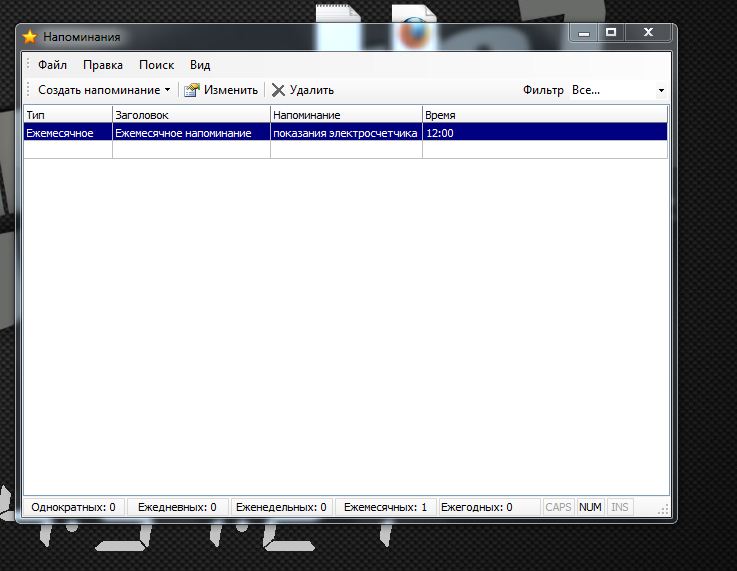Click the menu bar drag handle grip
737x571 pixels.
tap(28, 64)
